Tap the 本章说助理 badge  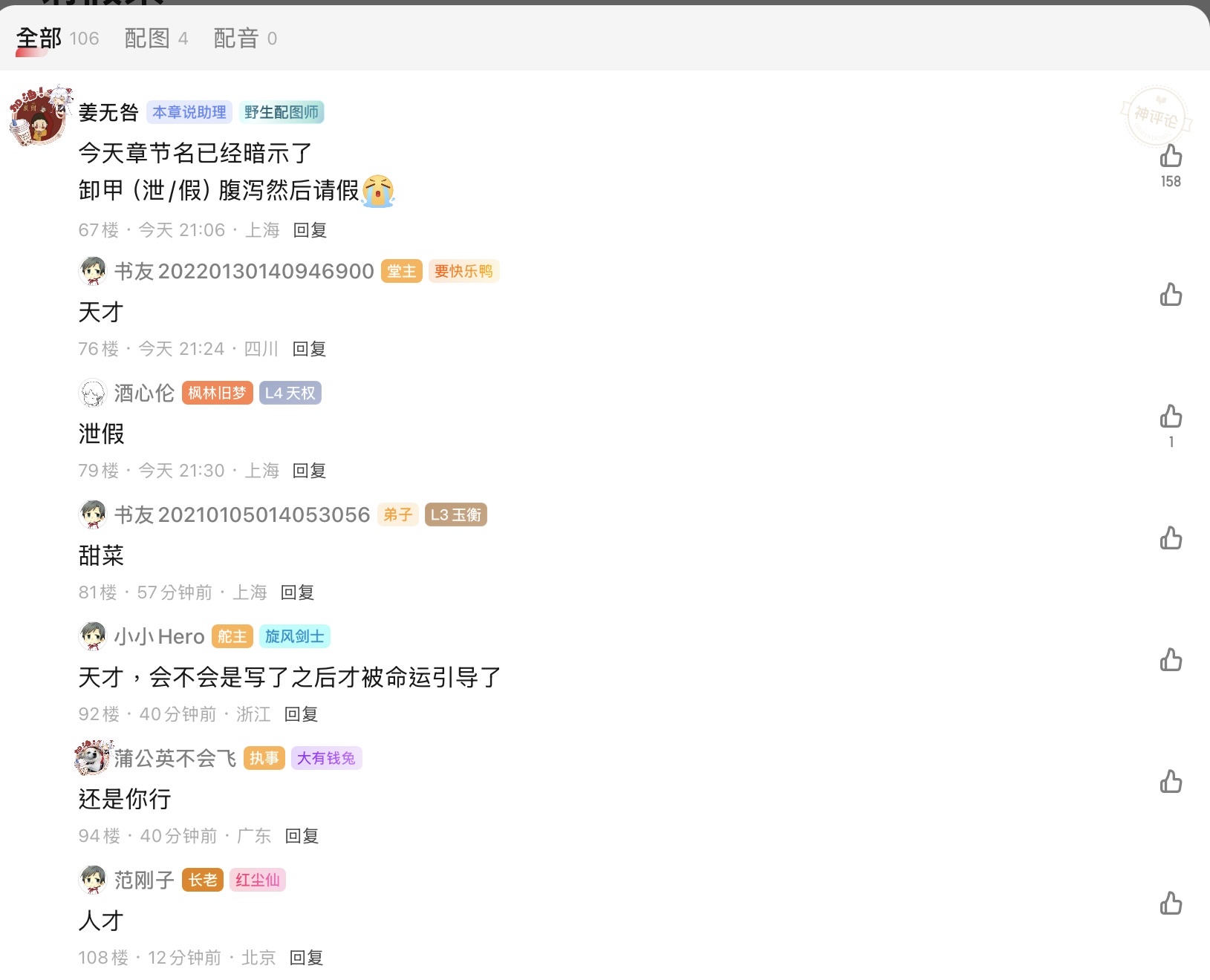[189, 112]
